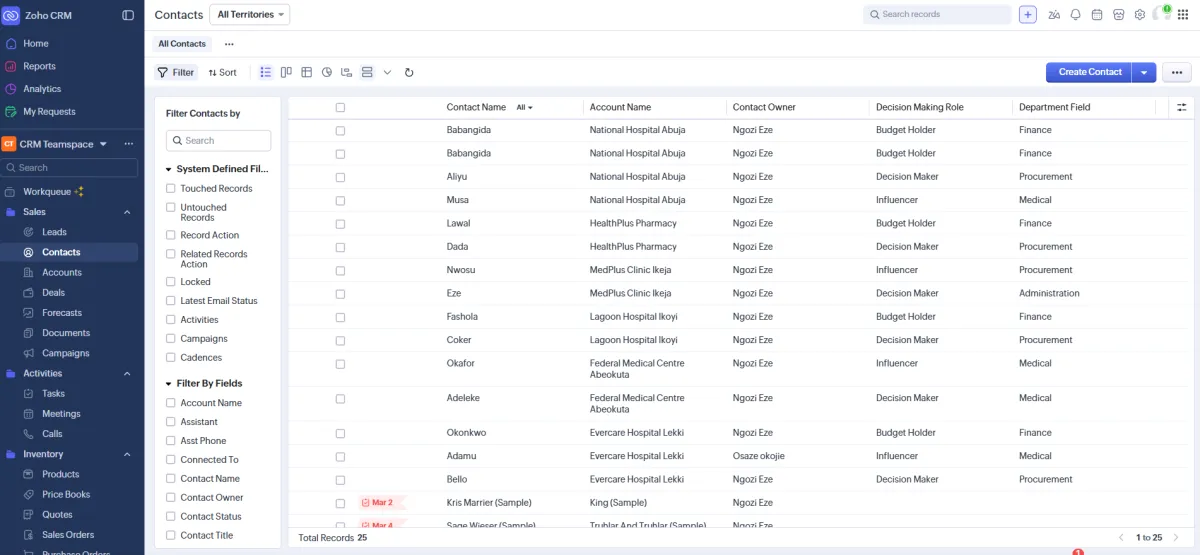
Task: Click the Search records field
Action: 938,15
